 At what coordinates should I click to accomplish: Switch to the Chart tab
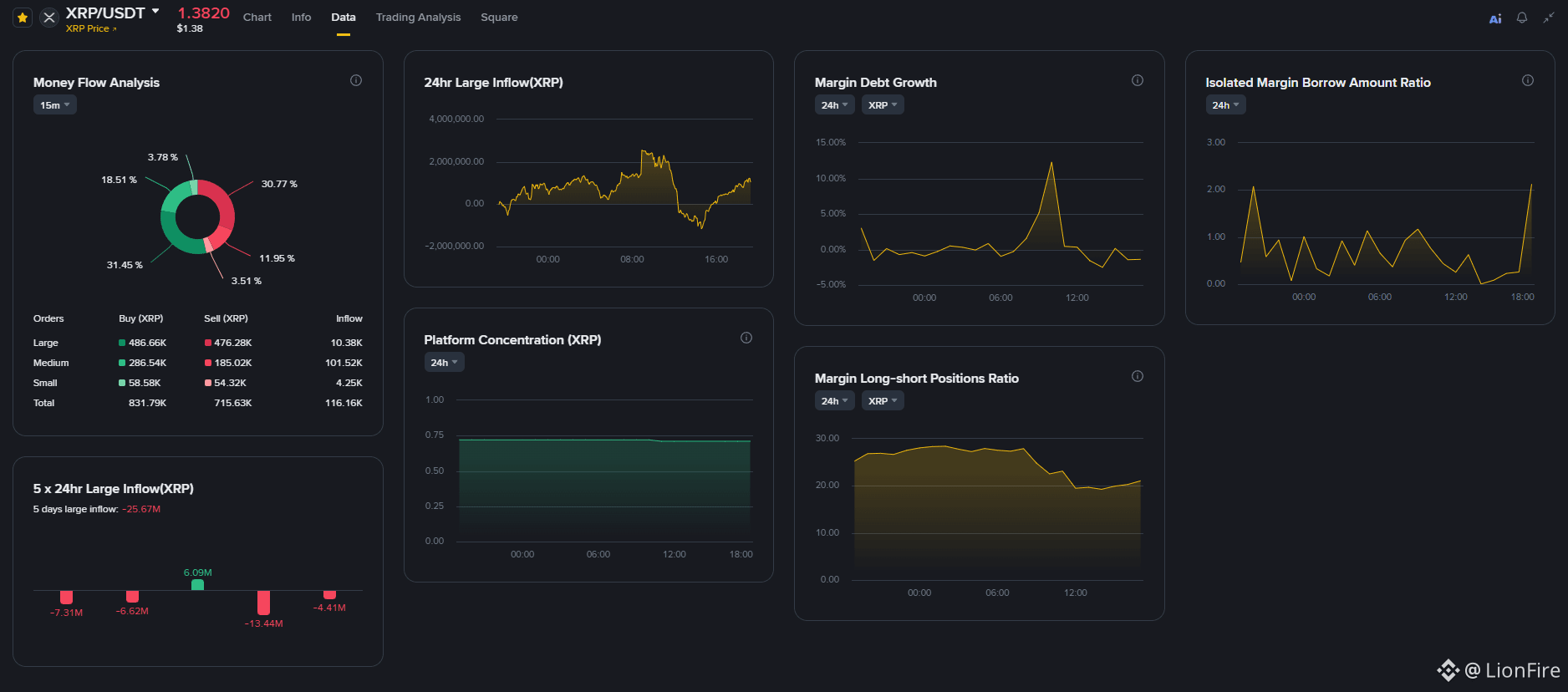click(x=257, y=18)
